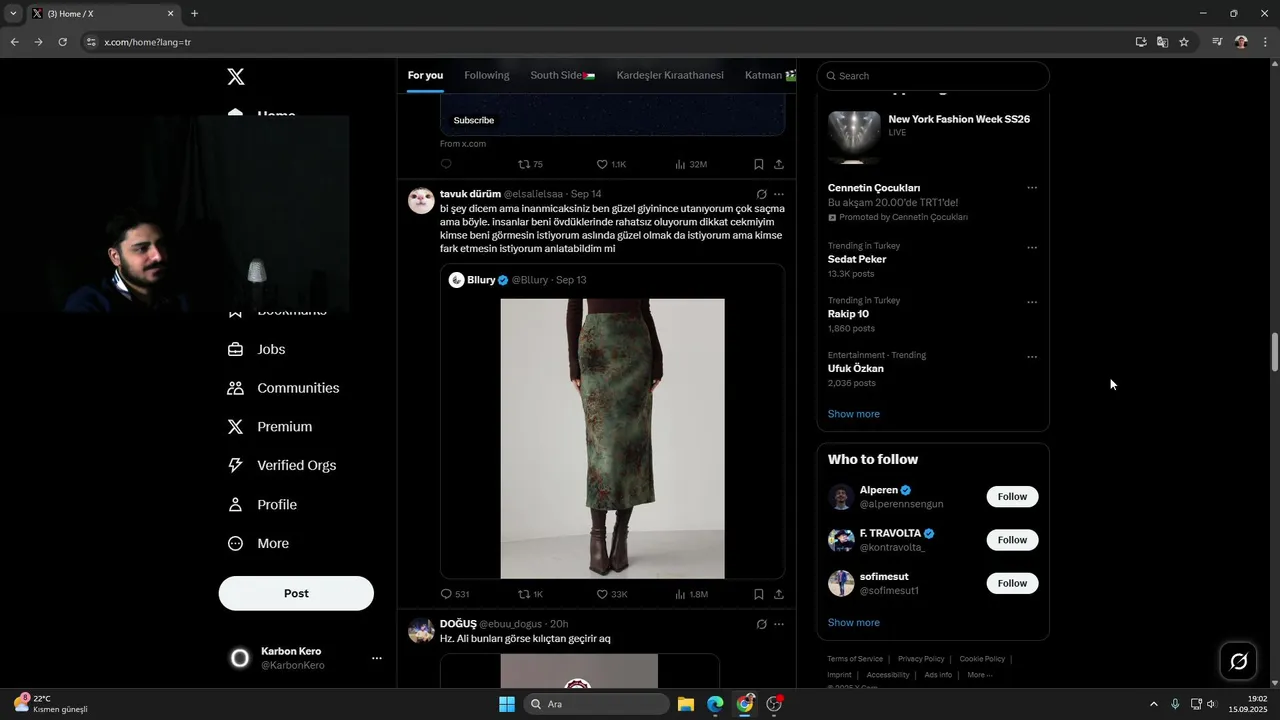
Task: Switch to the Following tab
Action: 487,75
